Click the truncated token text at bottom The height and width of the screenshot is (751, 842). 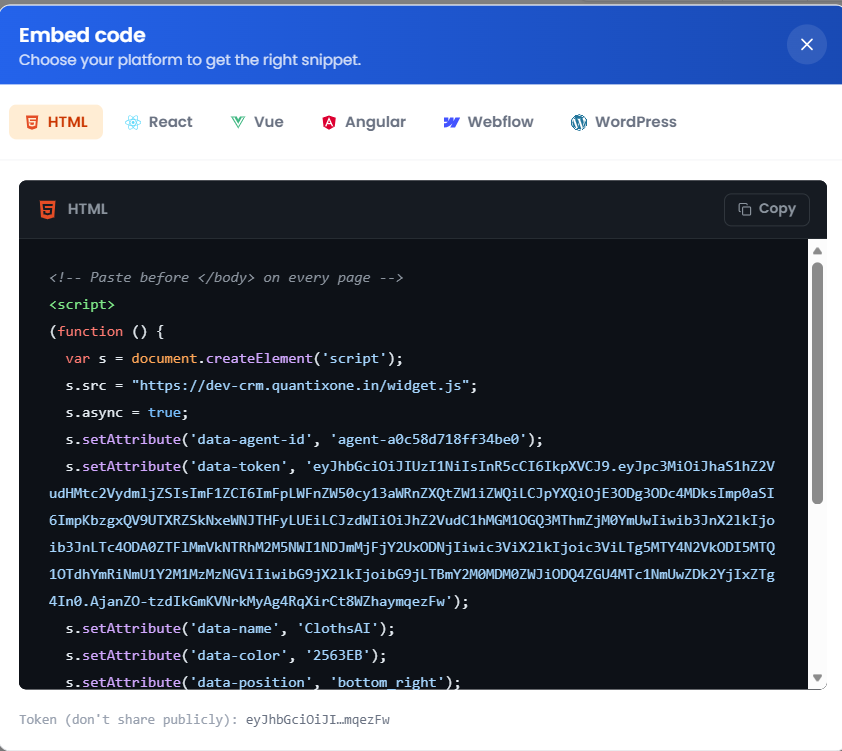[318, 719]
